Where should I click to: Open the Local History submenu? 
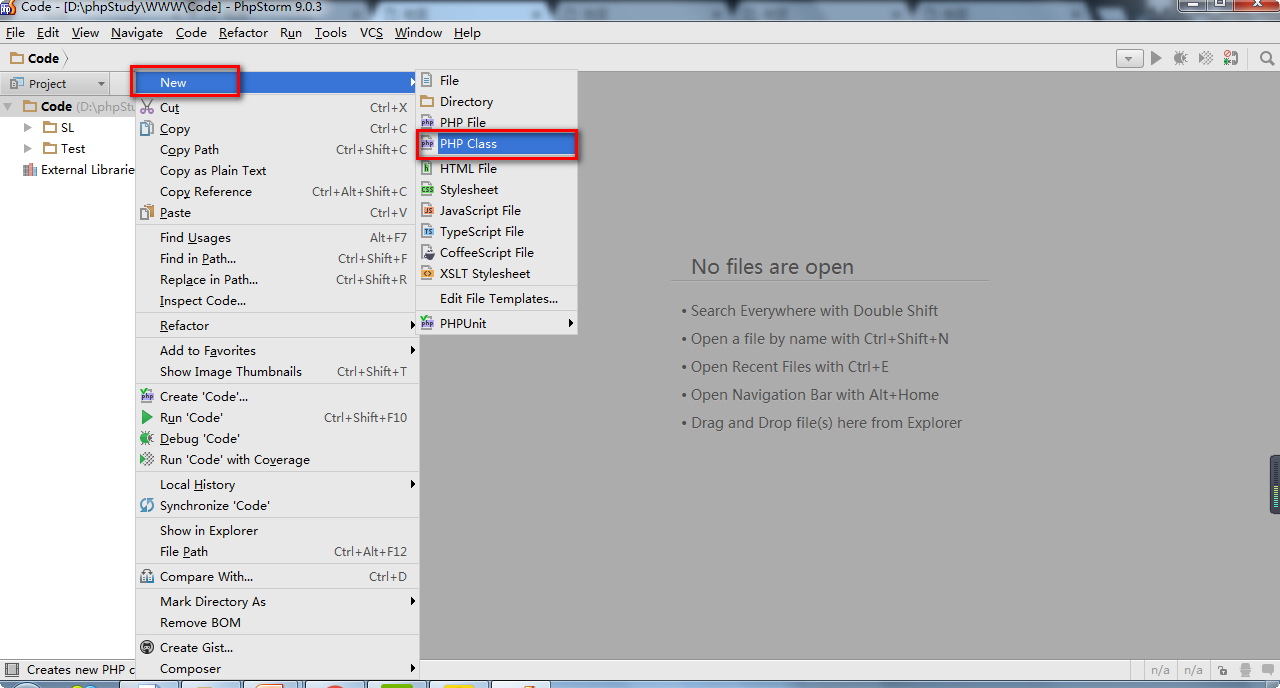[277, 484]
